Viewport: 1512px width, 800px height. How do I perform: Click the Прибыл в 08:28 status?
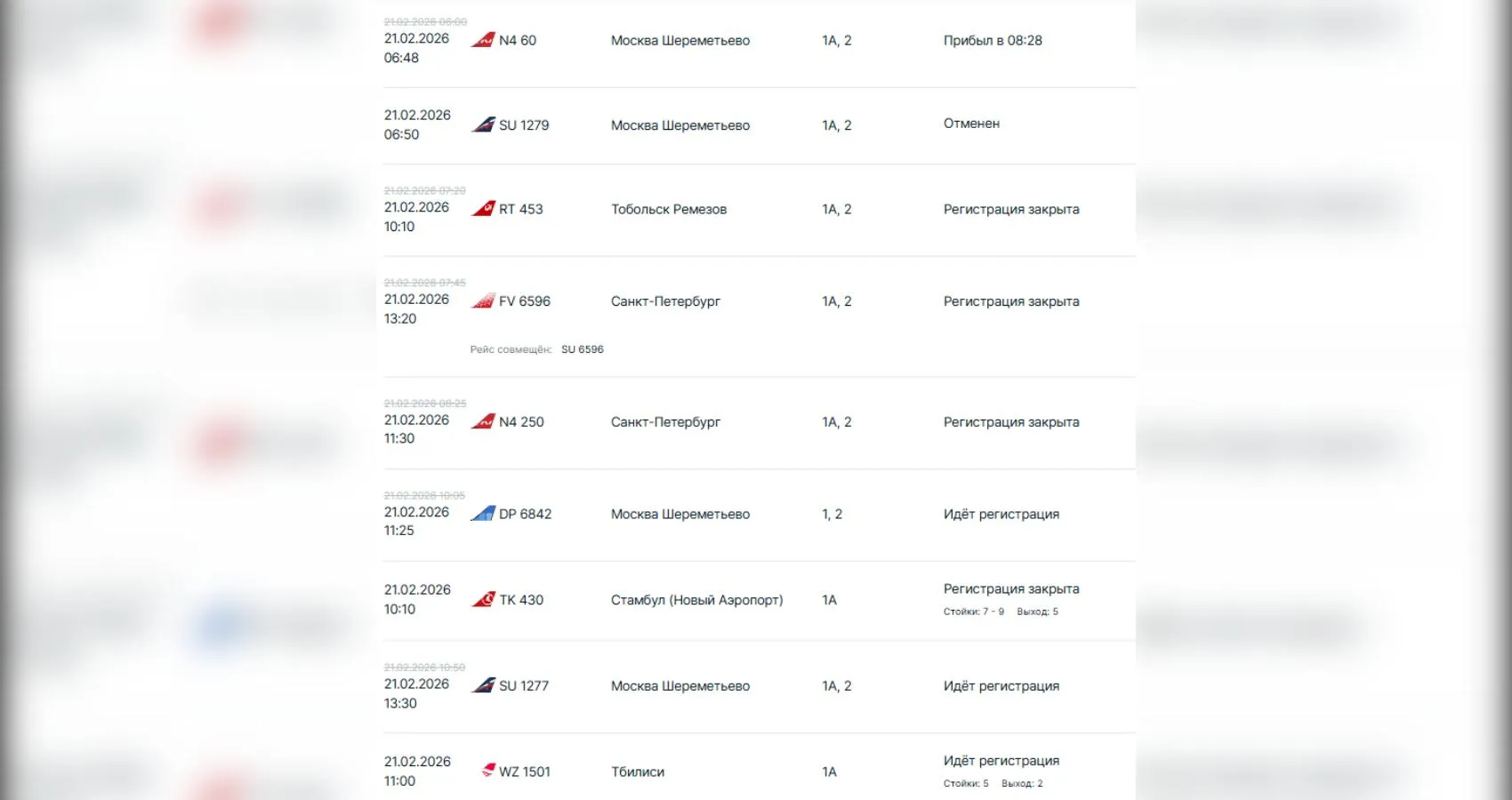point(993,40)
